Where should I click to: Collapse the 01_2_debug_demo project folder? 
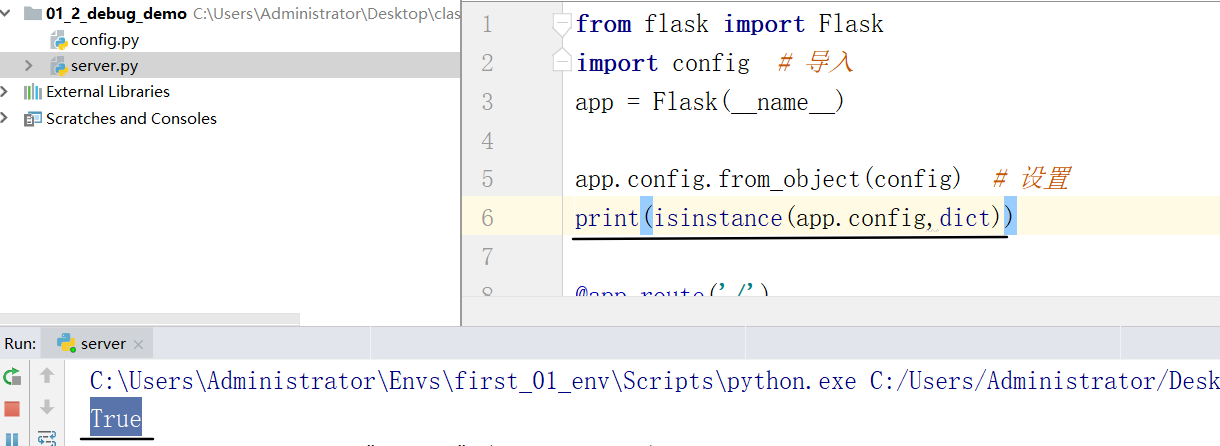coord(6,14)
